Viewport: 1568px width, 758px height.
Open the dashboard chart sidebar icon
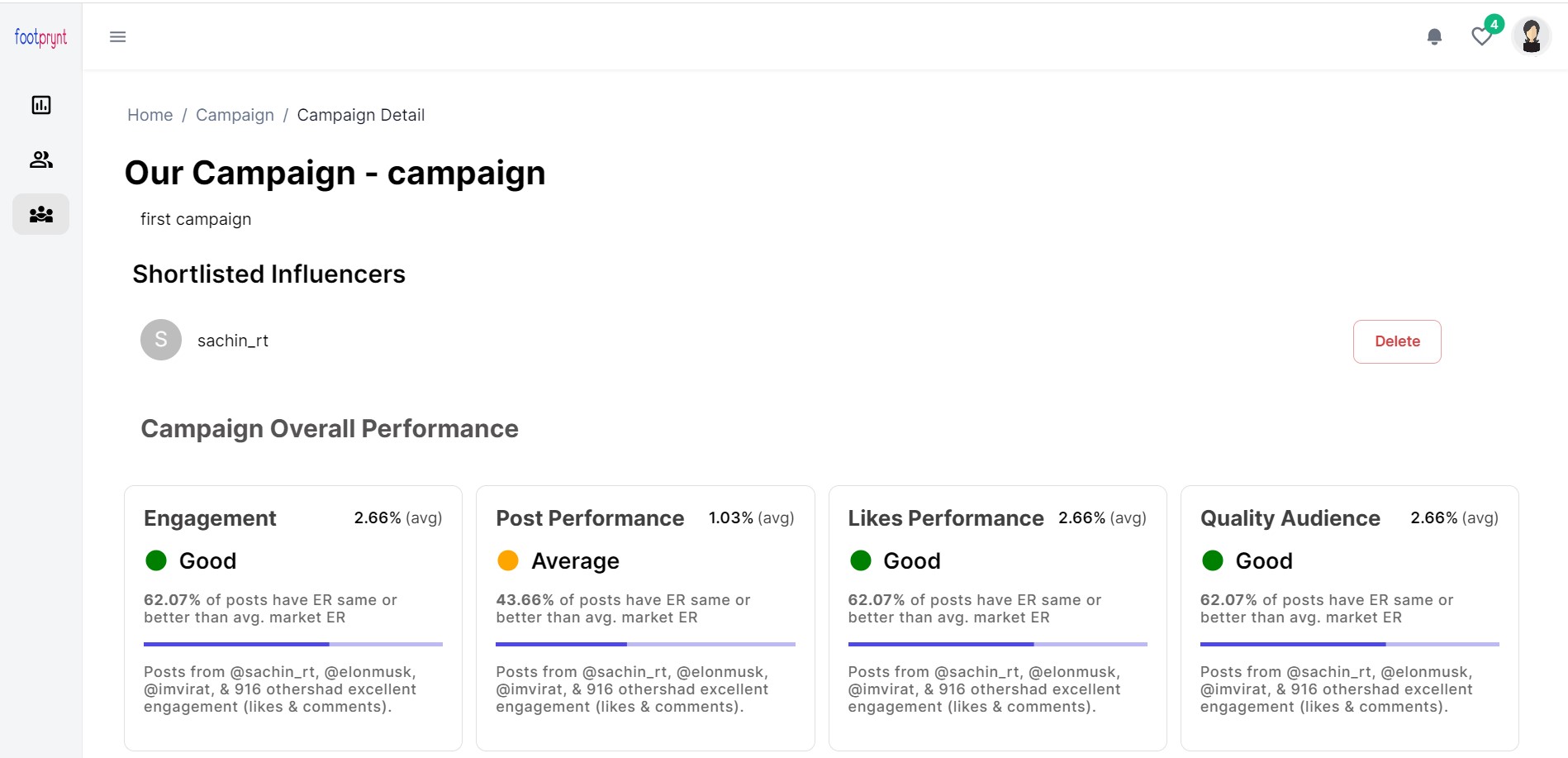click(41, 105)
